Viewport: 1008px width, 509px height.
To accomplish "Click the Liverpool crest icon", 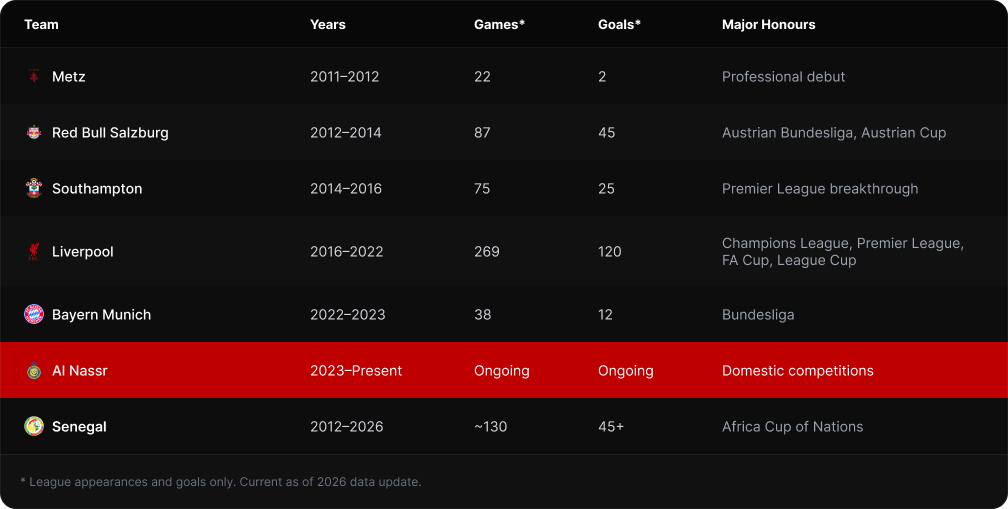I will click(x=33, y=251).
